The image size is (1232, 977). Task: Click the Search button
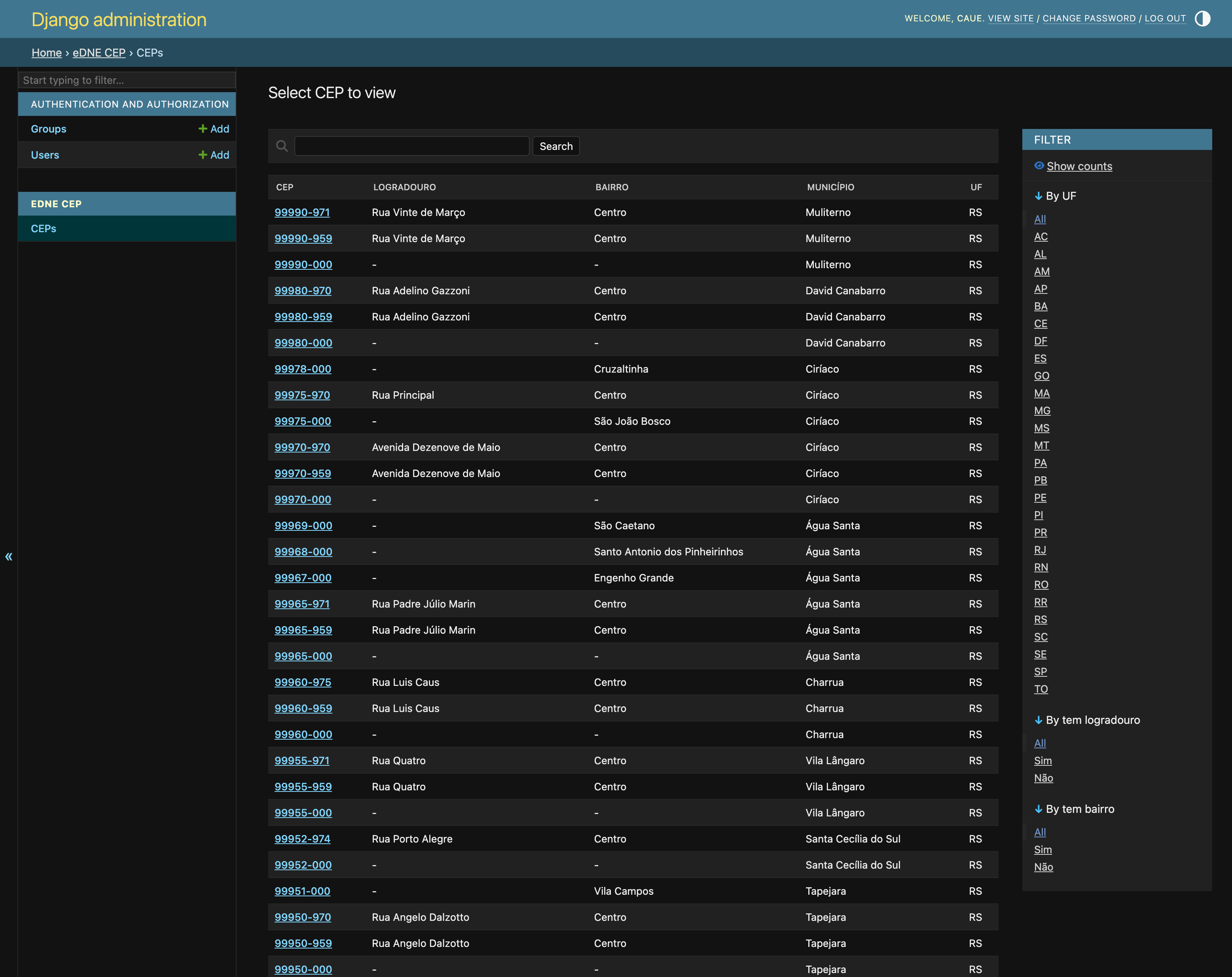coord(556,146)
